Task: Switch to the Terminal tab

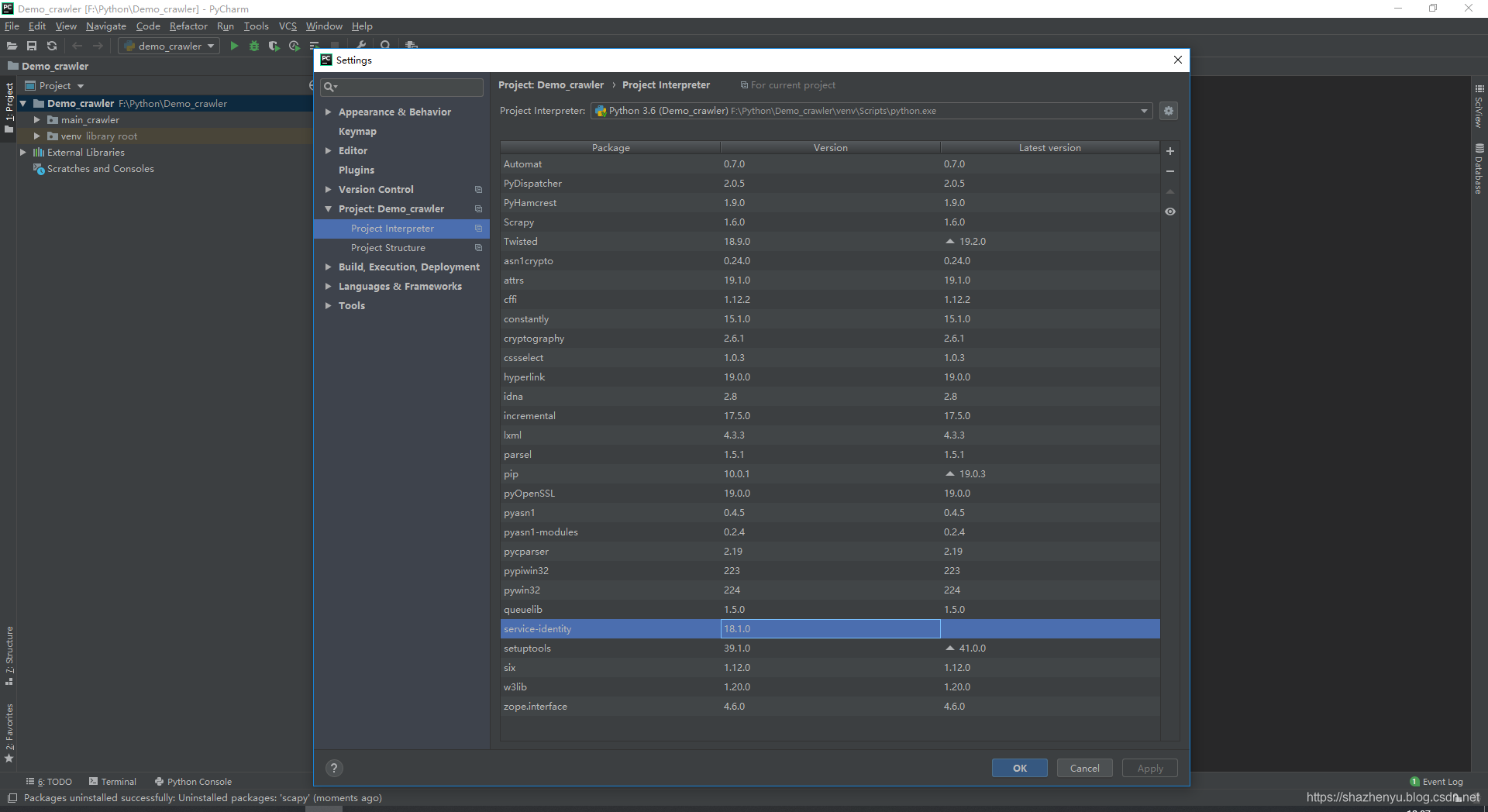Action: pos(112,782)
